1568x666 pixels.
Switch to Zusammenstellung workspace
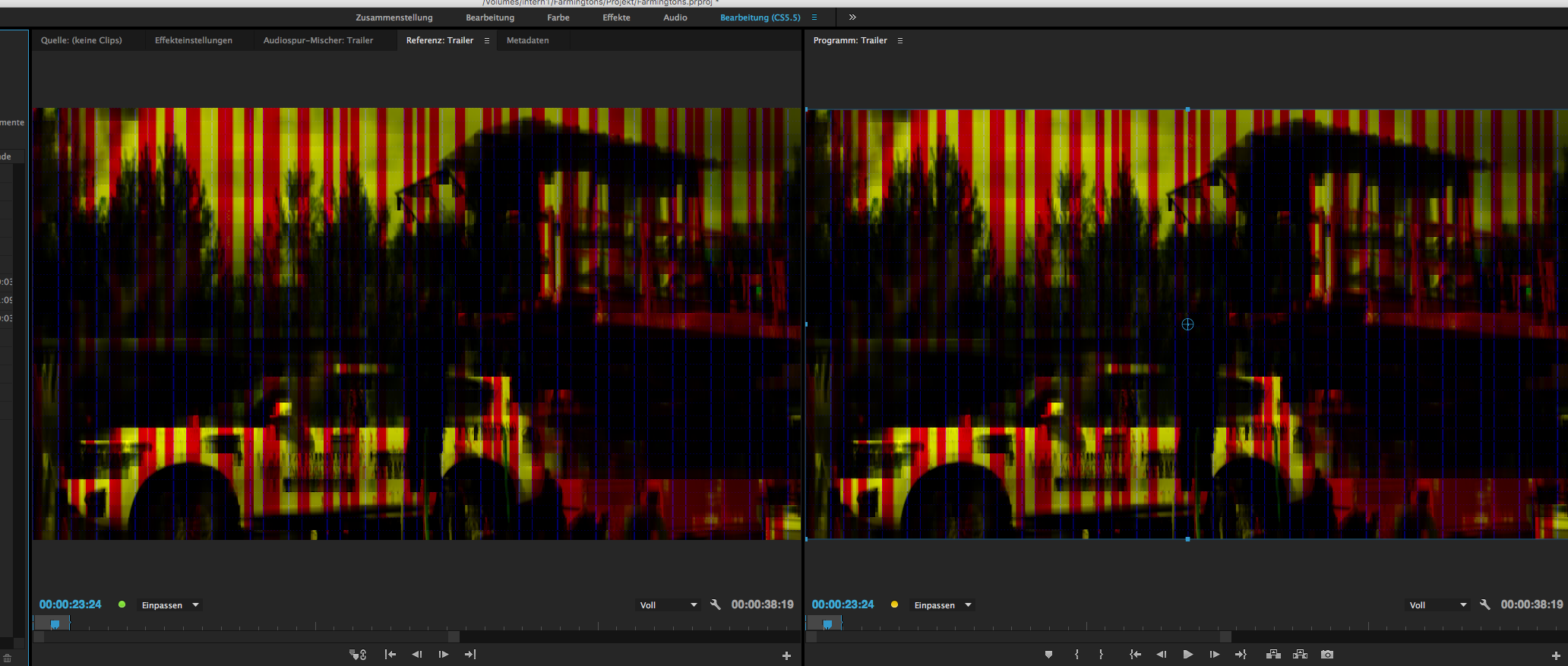pyautogui.click(x=394, y=17)
